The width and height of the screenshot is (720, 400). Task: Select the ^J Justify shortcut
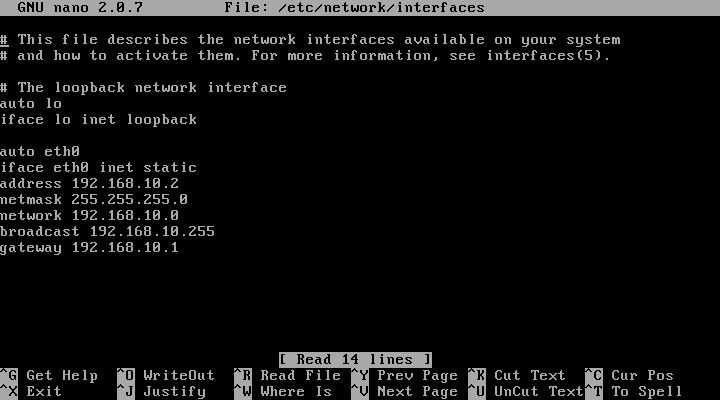click(x=161, y=392)
